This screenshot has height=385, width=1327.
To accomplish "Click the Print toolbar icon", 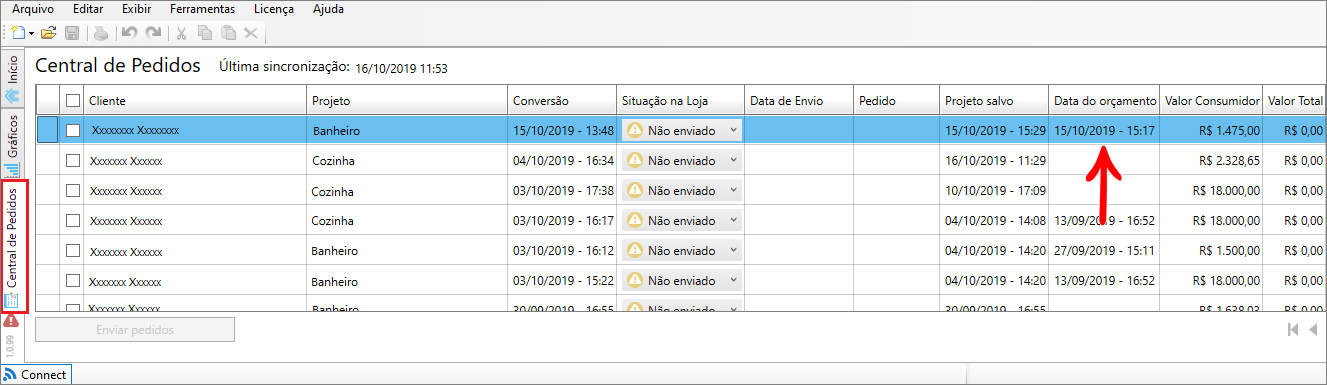I will coord(101,33).
